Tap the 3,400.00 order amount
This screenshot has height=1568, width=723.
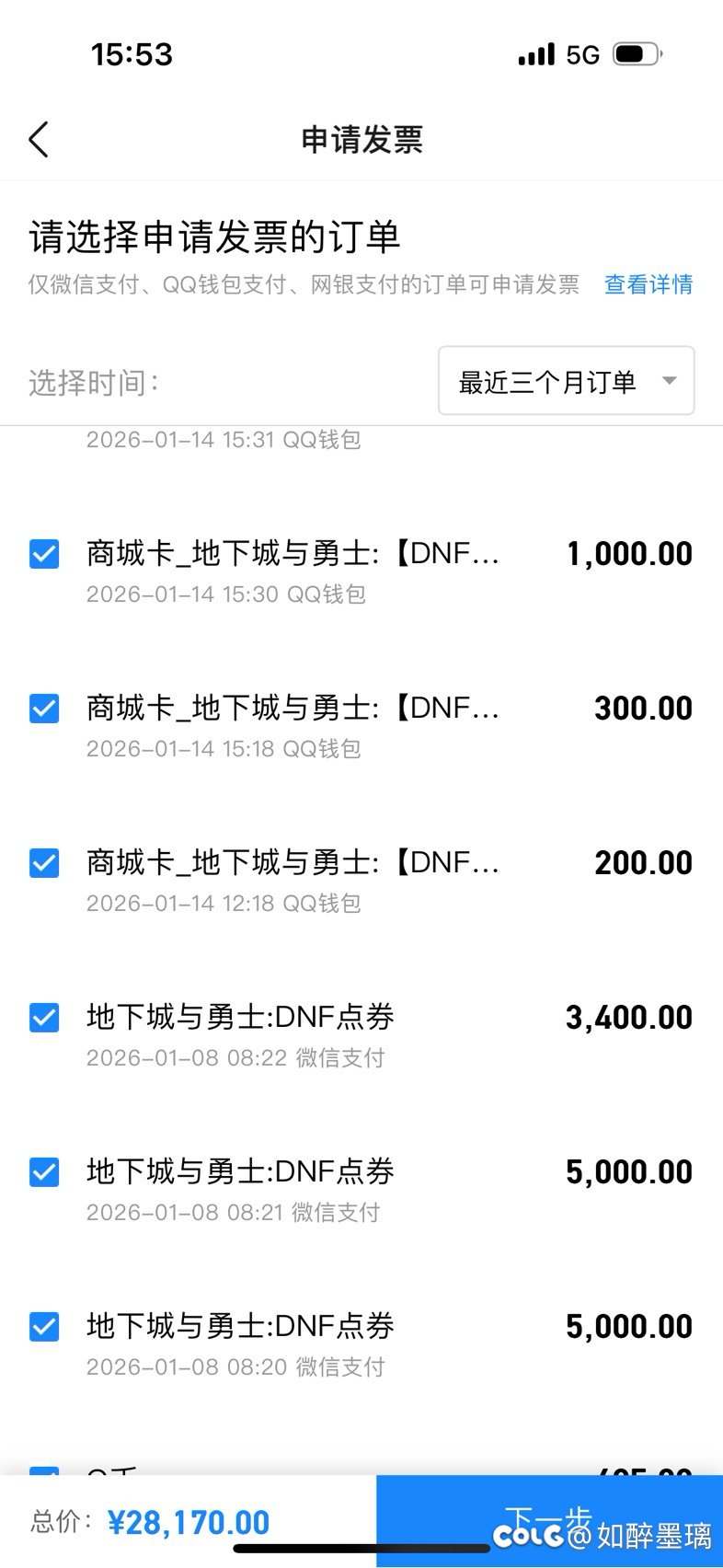tap(628, 1018)
